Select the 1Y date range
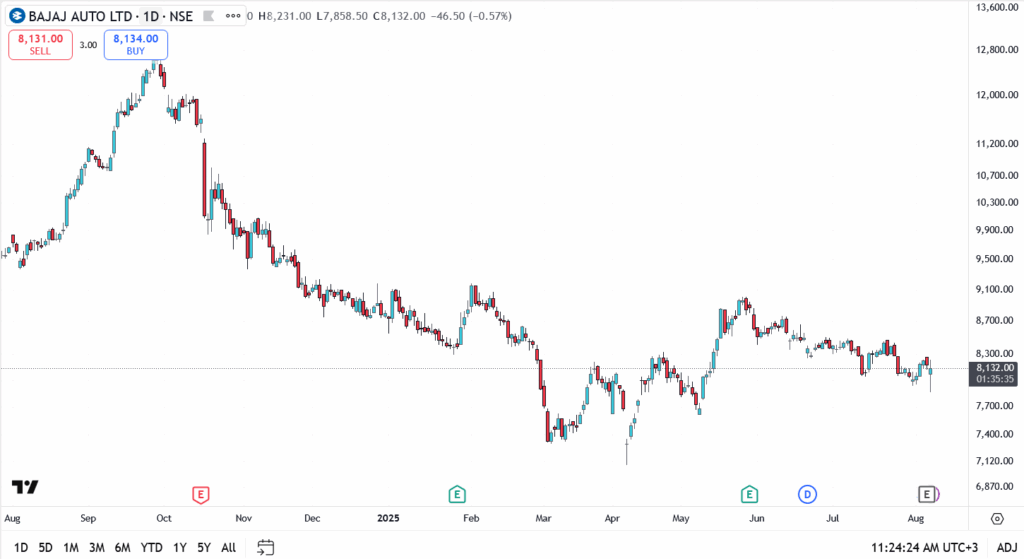Image resolution: width=1024 pixels, height=559 pixels. [180, 547]
